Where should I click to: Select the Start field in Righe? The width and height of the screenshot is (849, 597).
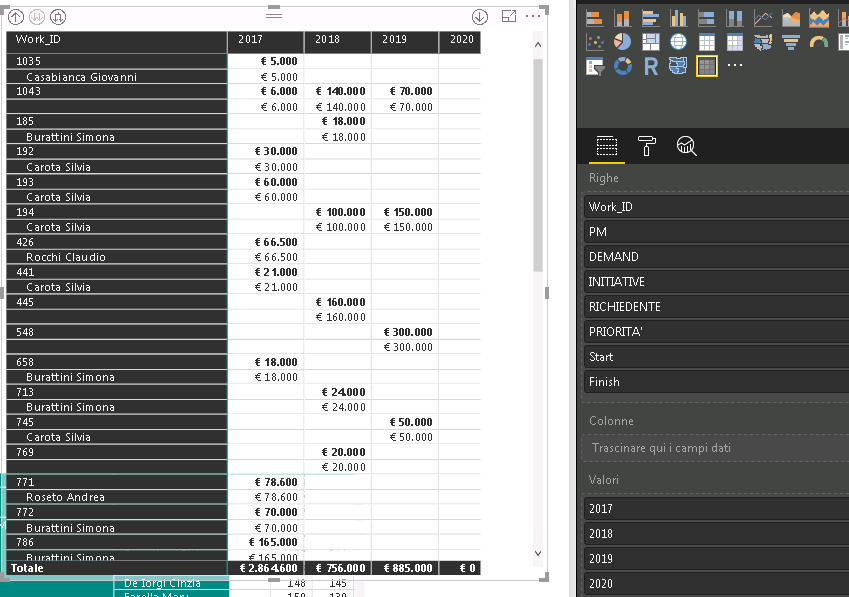[x=716, y=357]
